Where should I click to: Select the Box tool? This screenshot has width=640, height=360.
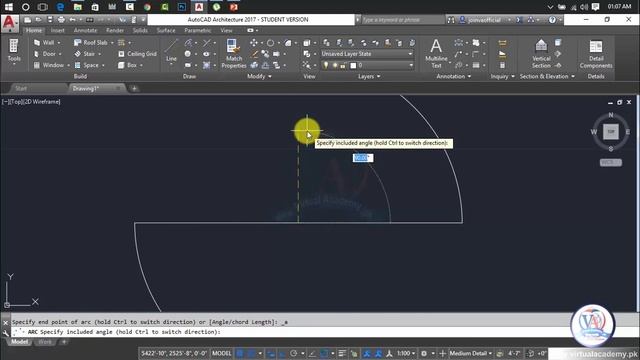point(128,65)
